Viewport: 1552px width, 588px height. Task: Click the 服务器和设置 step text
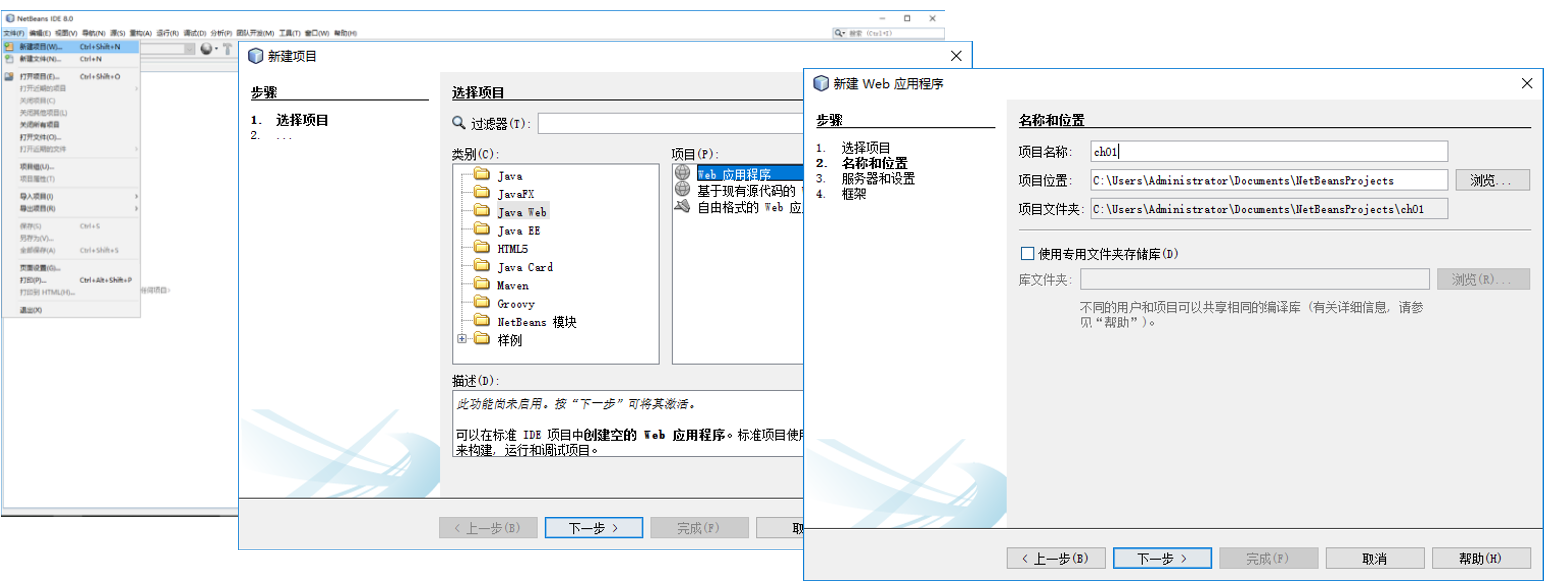(x=878, y=178)
